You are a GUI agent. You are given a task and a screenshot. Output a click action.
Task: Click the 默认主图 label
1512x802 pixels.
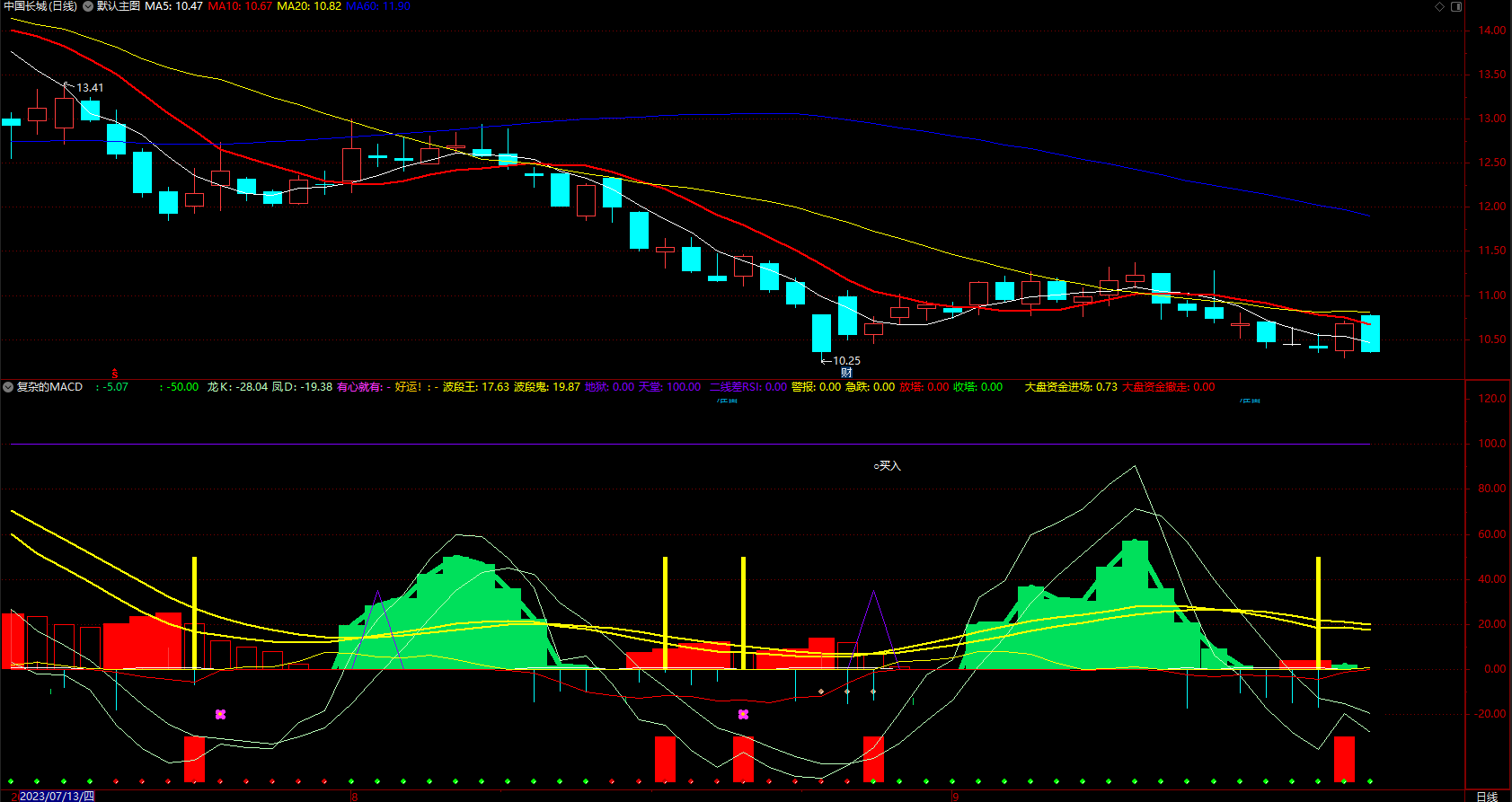pos(119,6)
